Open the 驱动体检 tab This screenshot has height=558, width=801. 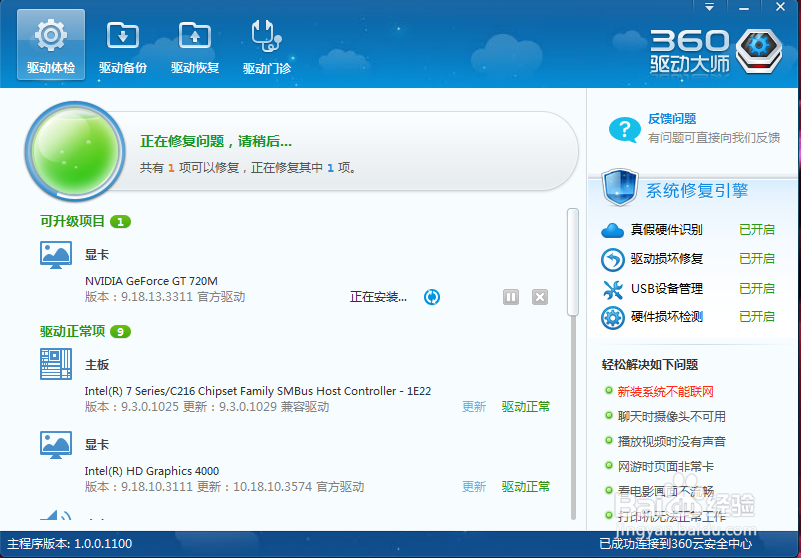tap(51, 44)
